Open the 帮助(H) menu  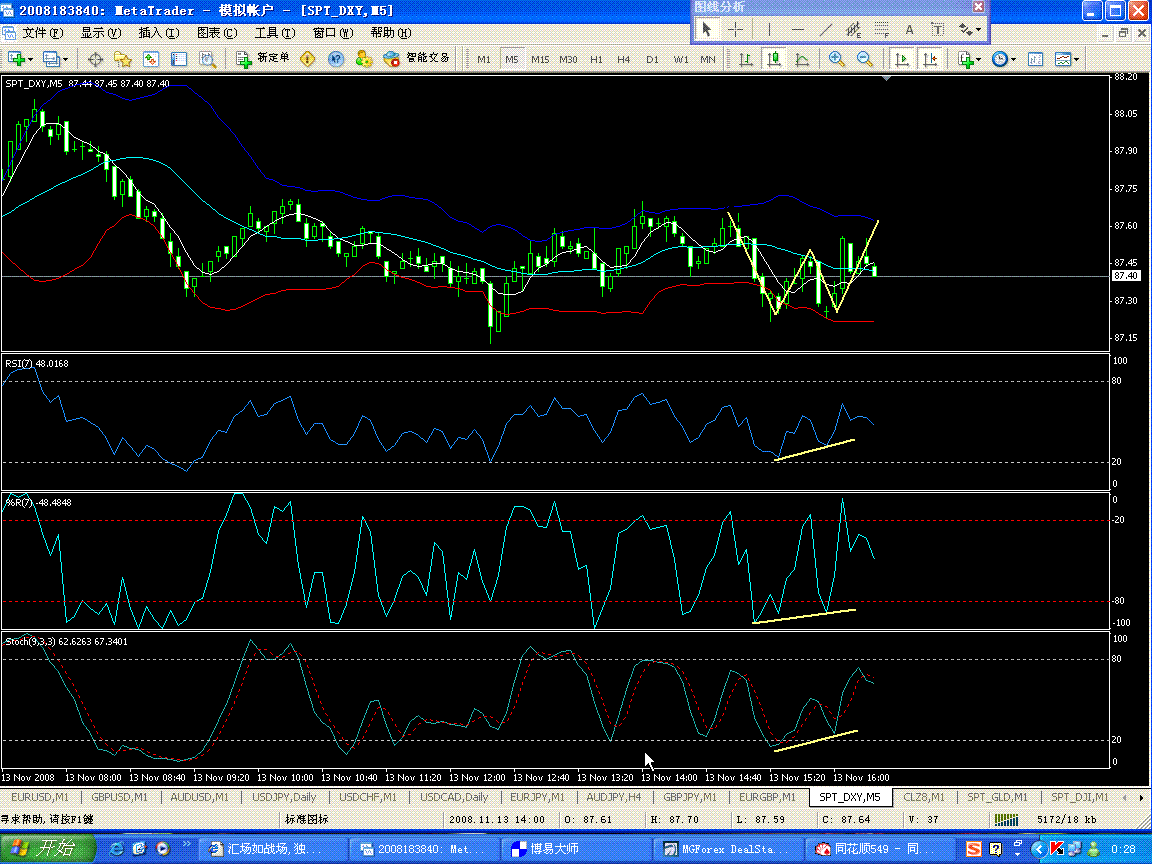[391, 33]
